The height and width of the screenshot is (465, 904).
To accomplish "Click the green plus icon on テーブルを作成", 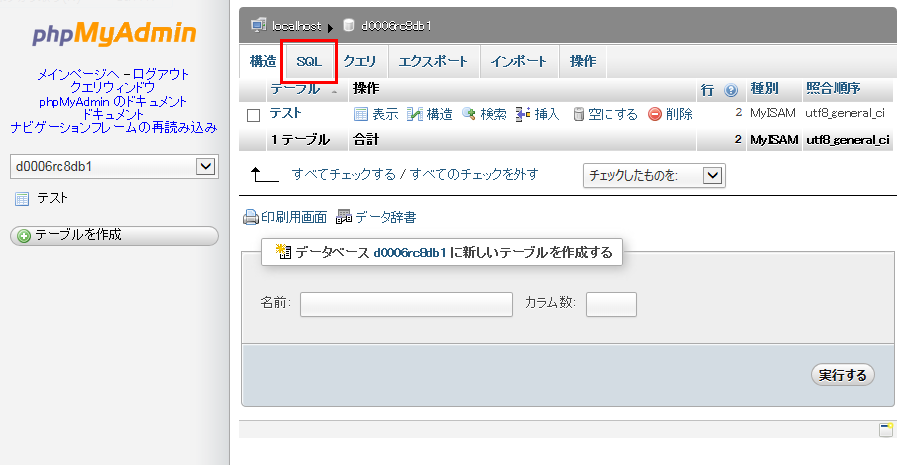I will [24, 236].
